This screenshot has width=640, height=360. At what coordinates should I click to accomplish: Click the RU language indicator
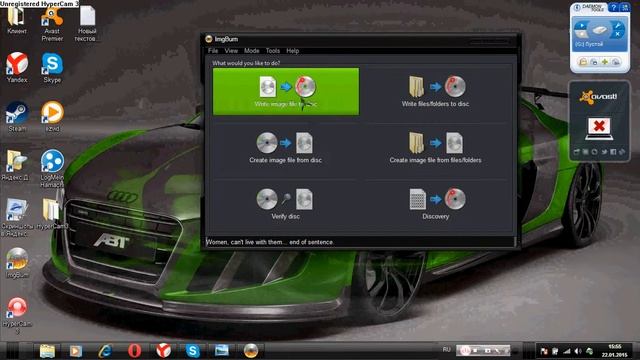click(447, 350)
